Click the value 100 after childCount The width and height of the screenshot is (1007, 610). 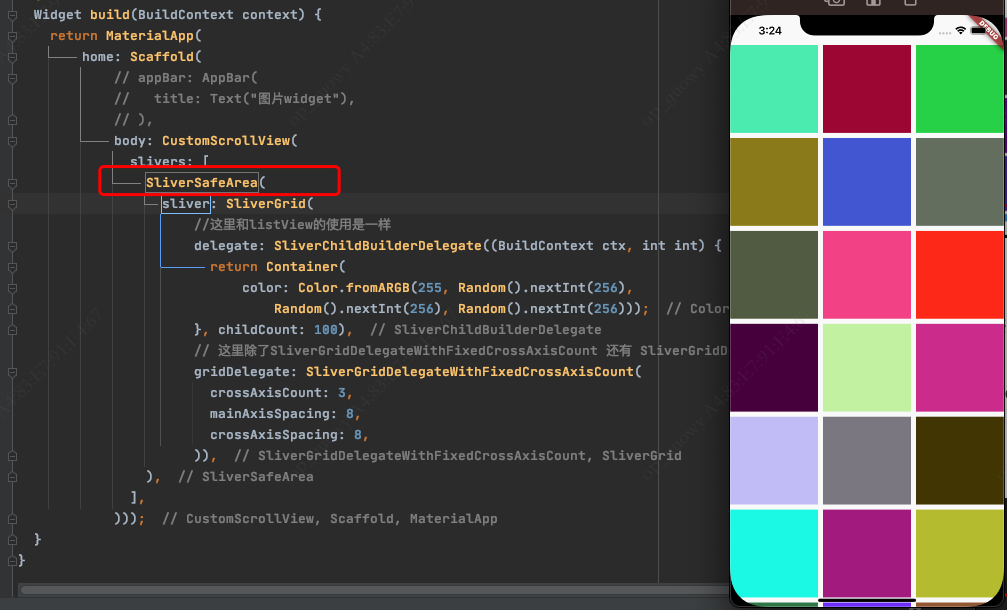click(x=326, y=329)
